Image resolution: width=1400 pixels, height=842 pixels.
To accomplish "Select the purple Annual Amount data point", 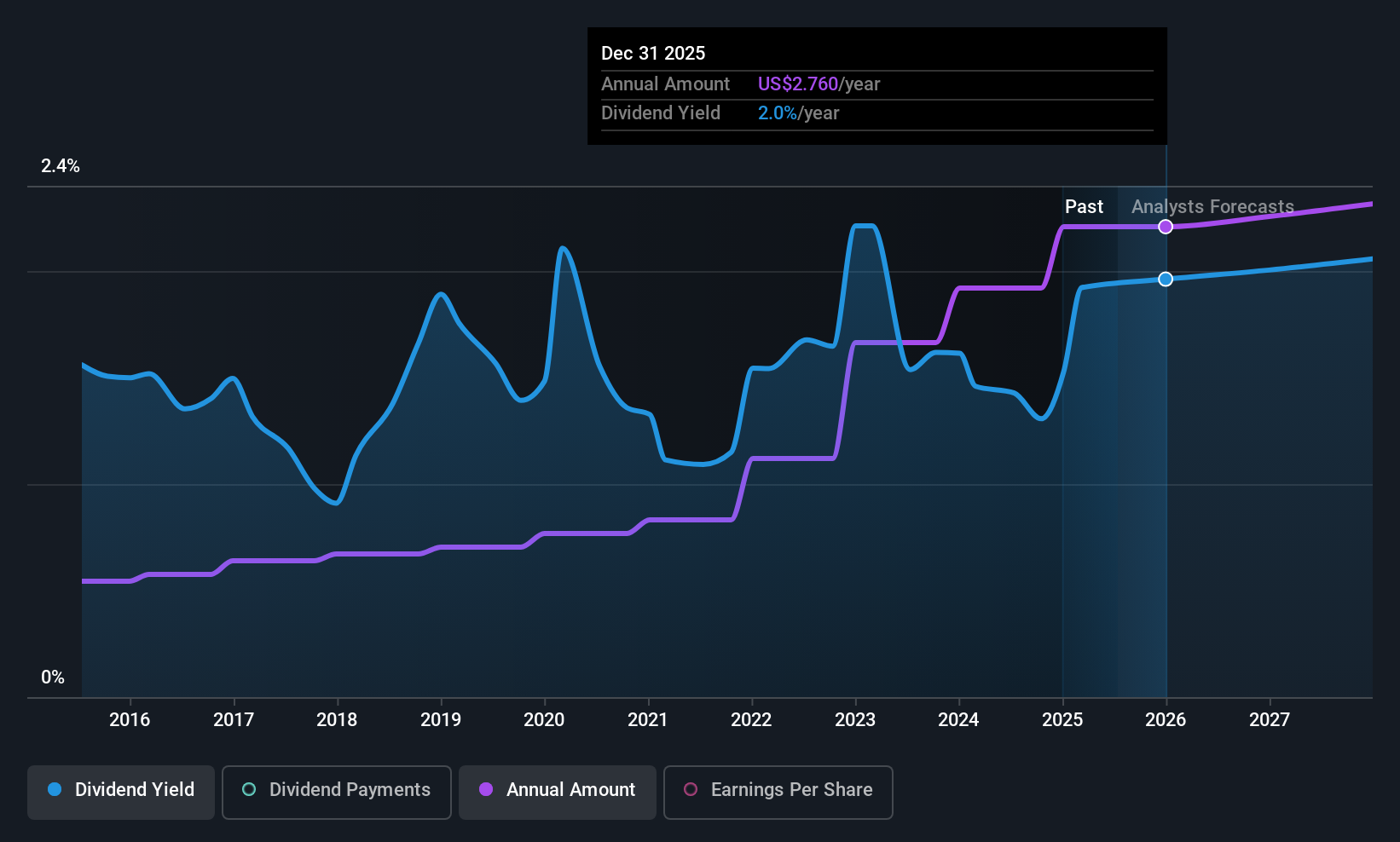I will point(1166,227).
